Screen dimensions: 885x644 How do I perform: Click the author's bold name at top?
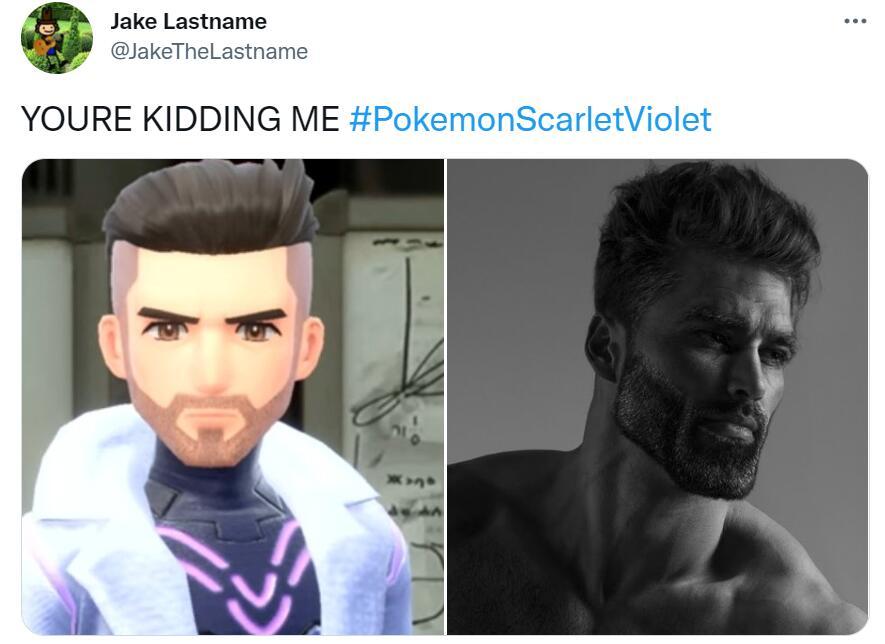click(x=188, y=21)
